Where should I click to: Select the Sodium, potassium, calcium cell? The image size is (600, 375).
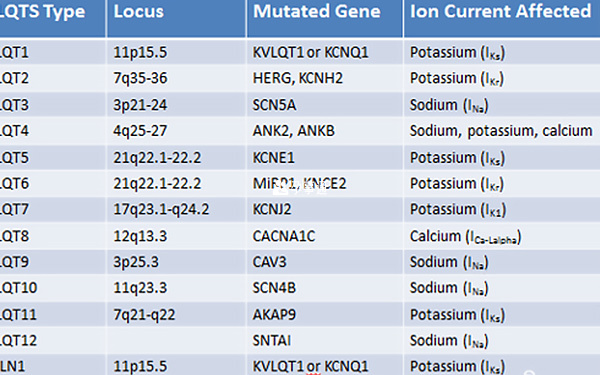pyautogui.click(x=502, y=130)
